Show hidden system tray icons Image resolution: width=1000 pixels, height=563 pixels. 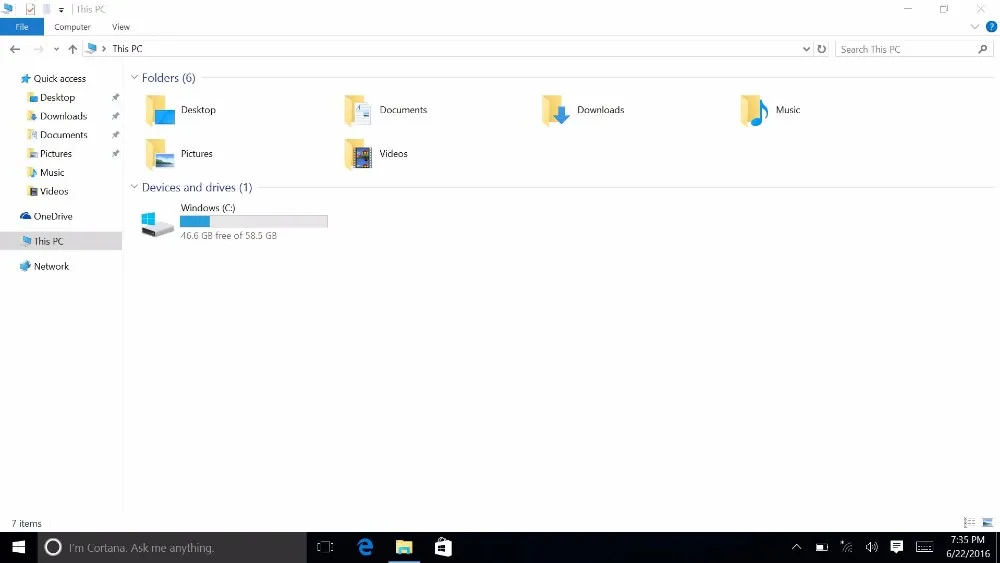[796, 547]
